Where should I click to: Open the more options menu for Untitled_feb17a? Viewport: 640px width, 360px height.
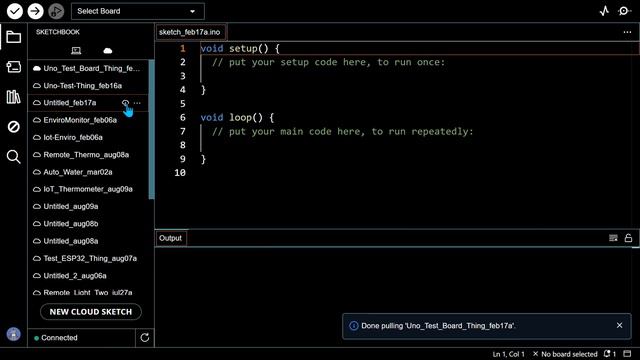(x=137, y=103)
